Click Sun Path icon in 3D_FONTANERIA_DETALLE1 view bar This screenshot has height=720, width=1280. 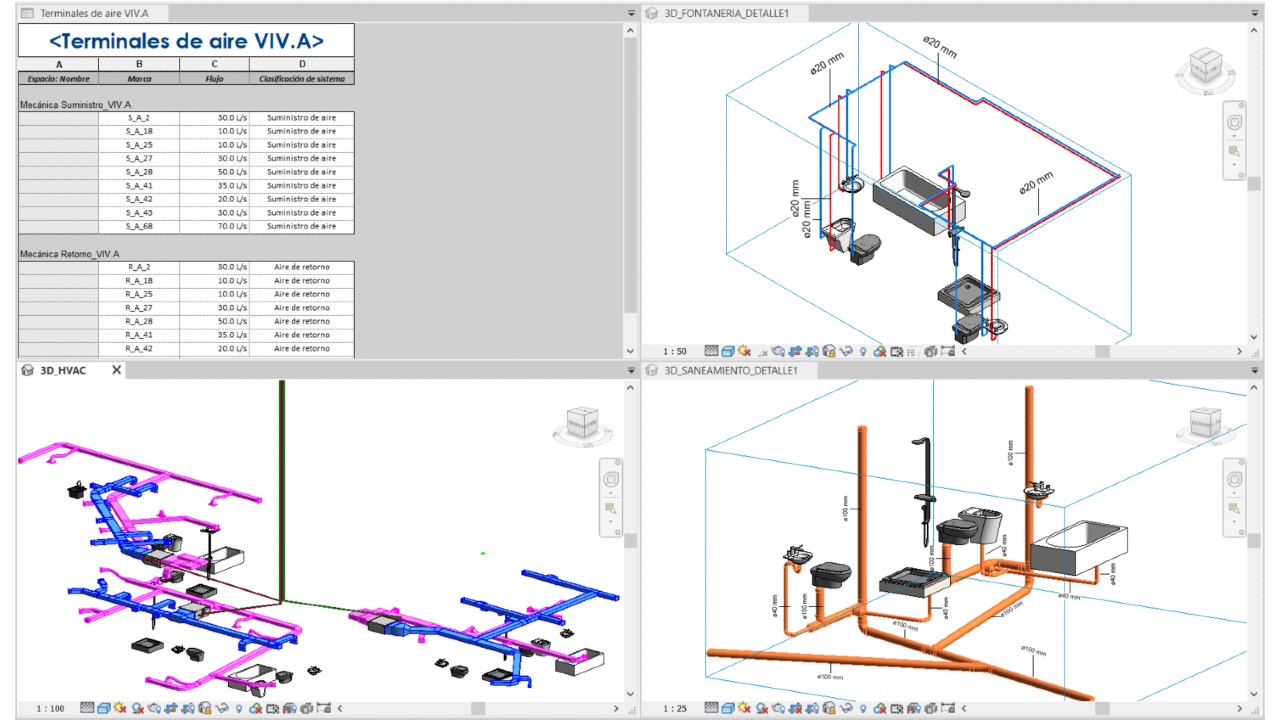click(x=744, y=351)
